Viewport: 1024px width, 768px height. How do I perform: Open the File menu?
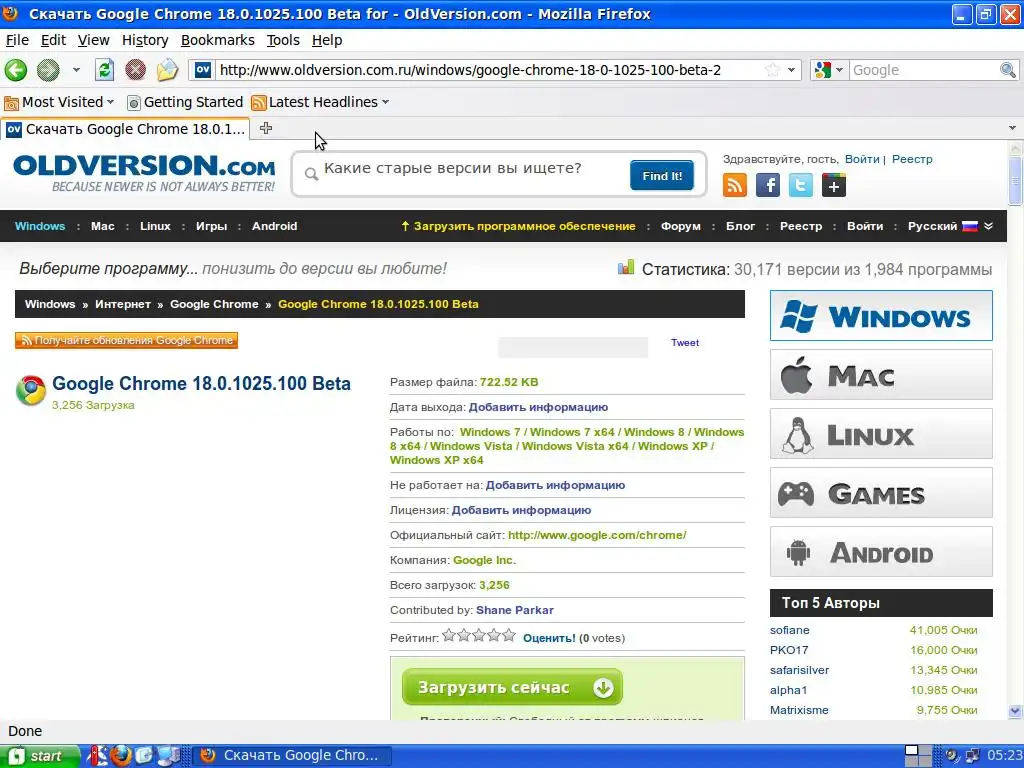17,40
